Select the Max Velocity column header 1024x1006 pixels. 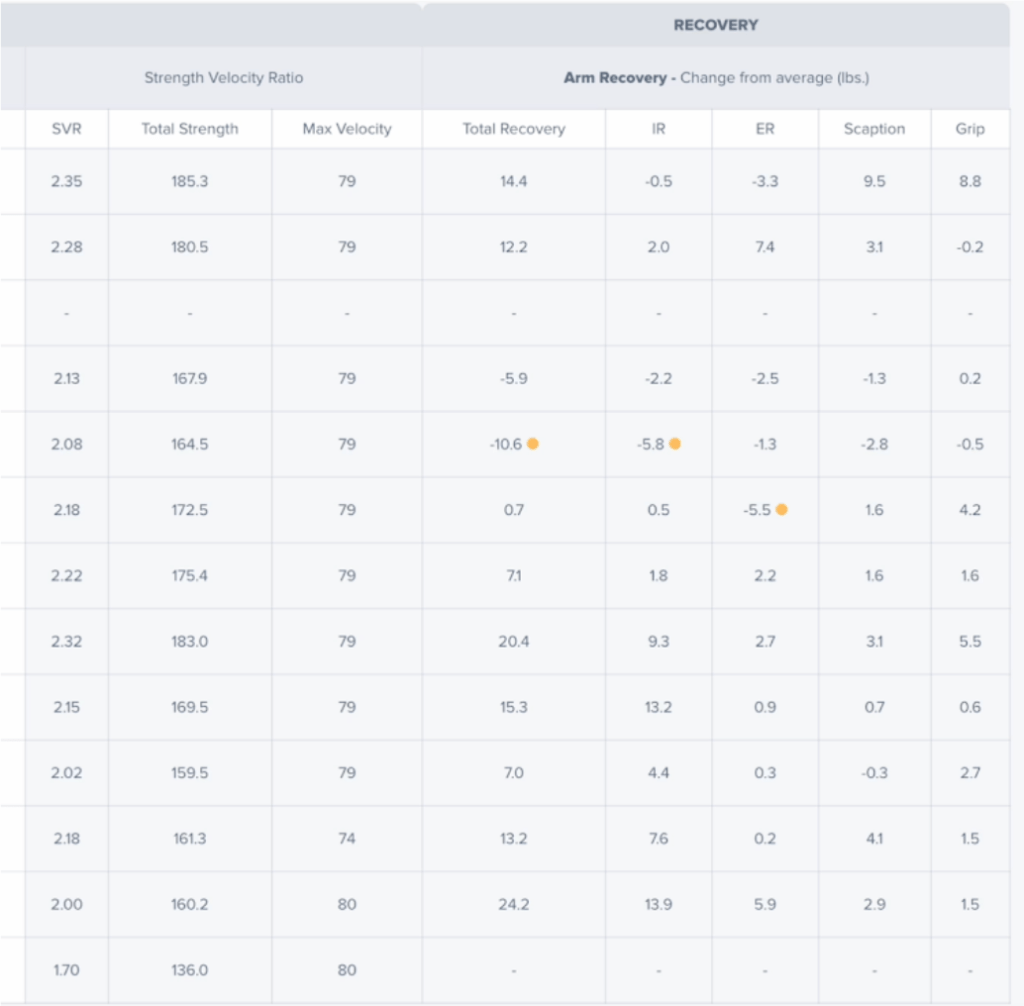[347, 129]
